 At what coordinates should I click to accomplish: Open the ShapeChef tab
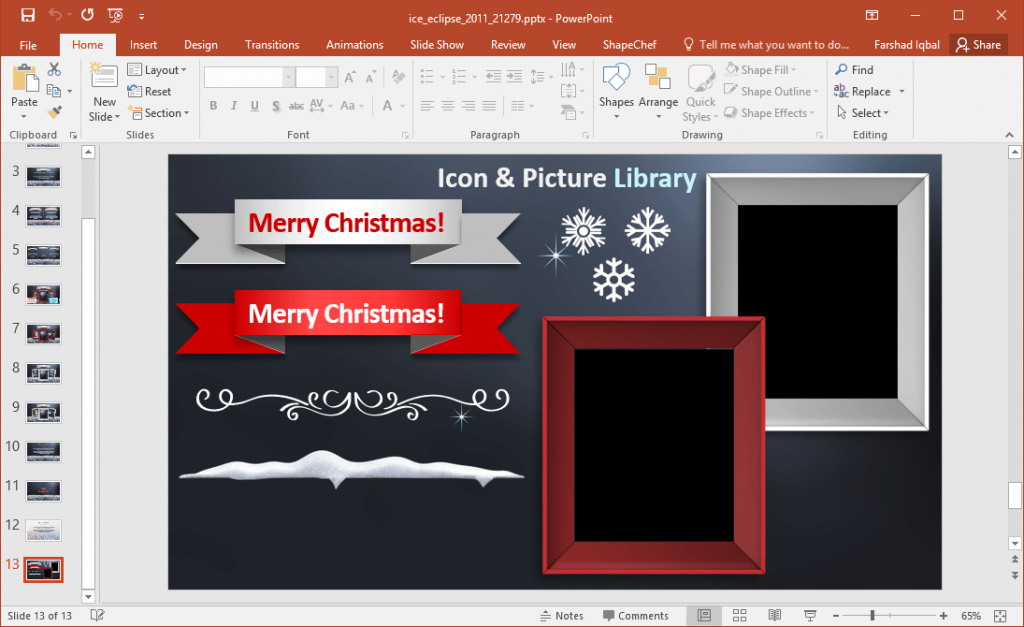(x=629, y=44)
